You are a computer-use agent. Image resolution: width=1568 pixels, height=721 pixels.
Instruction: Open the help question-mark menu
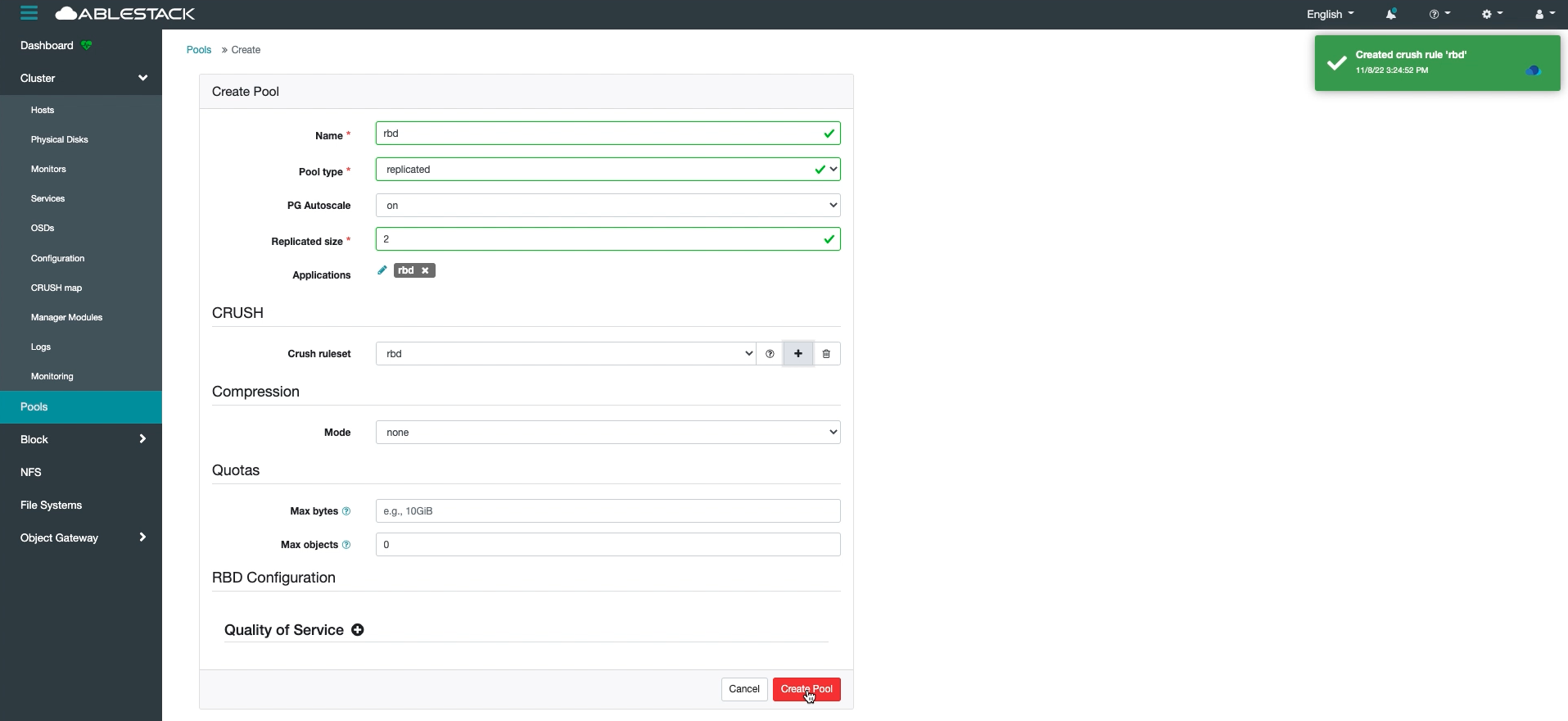click(x=1438, y=14)
